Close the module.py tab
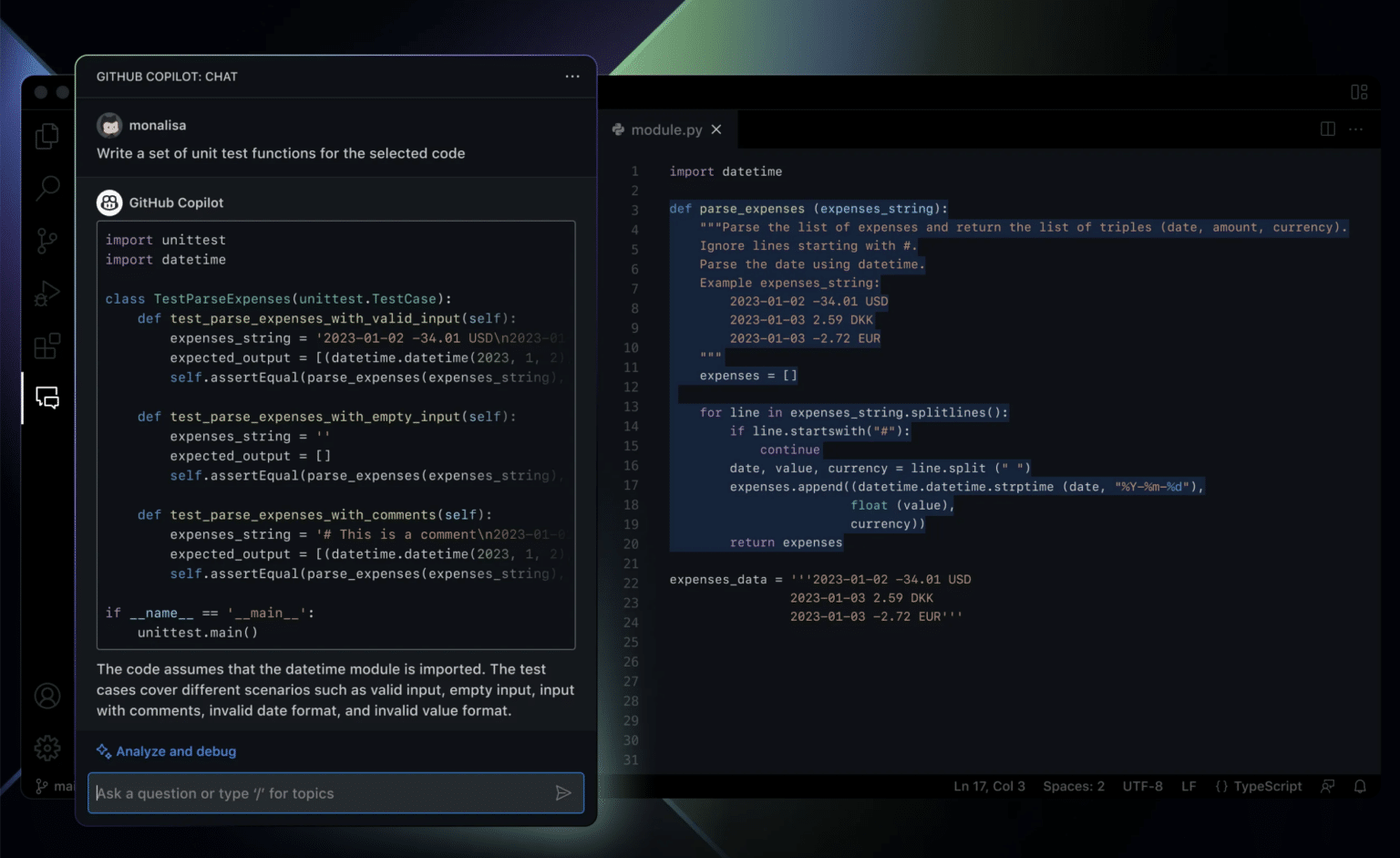Screen dimensions: 1400x858 coord(716,129)
